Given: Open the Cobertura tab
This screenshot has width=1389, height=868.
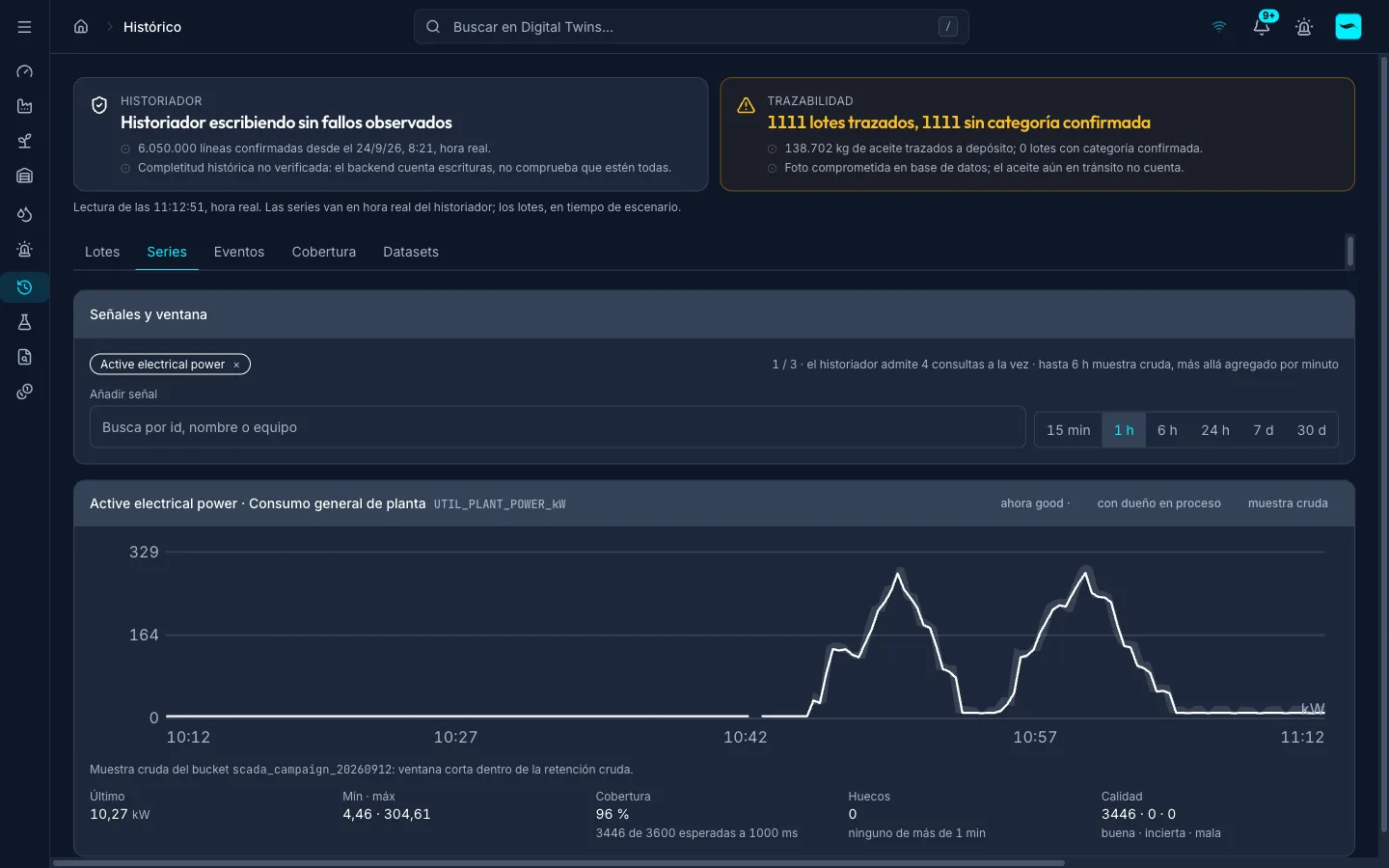Looking at the screenshot, I should click(324, 252).
